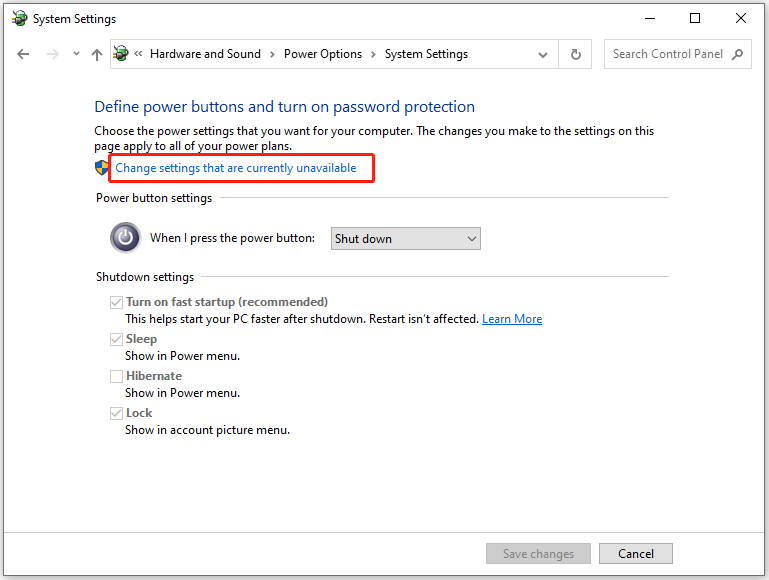Go back with the left arrow

coord(23,54)
